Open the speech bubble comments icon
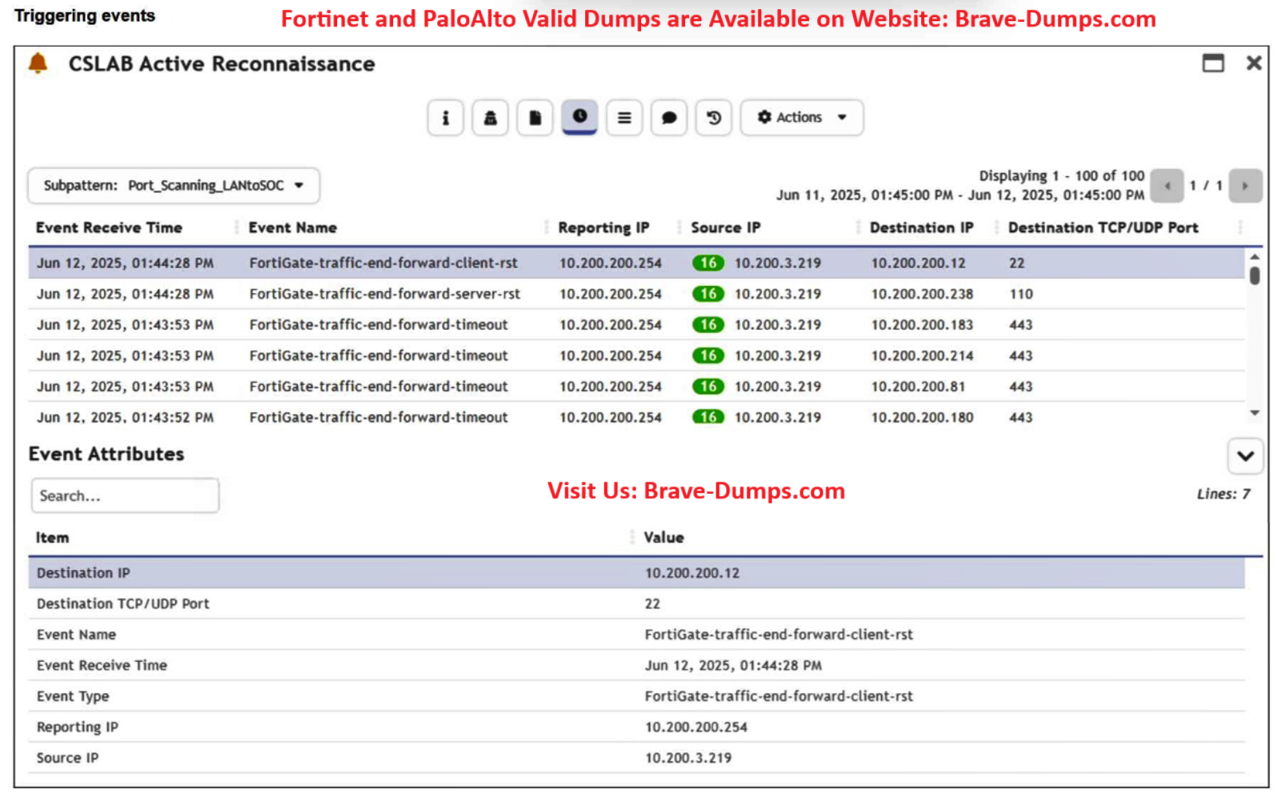The image size is (1280, 797). [669, 118]
